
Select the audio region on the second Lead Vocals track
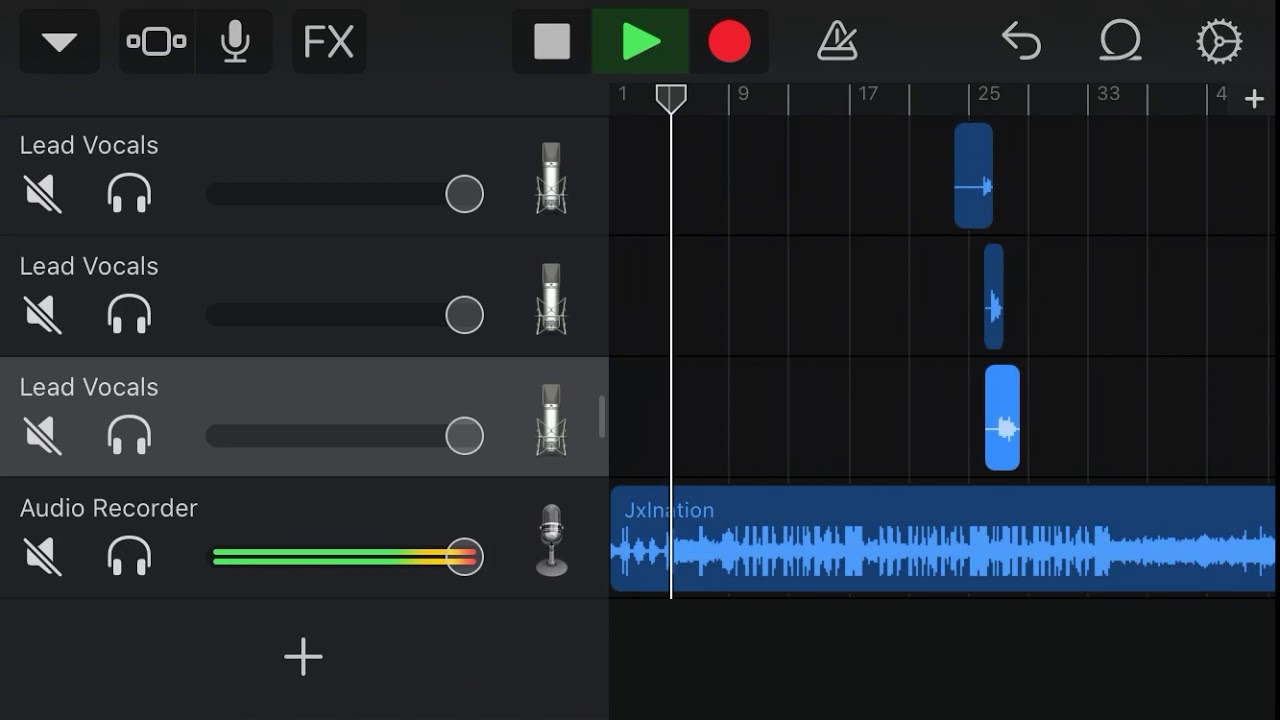tap(993, 297)
